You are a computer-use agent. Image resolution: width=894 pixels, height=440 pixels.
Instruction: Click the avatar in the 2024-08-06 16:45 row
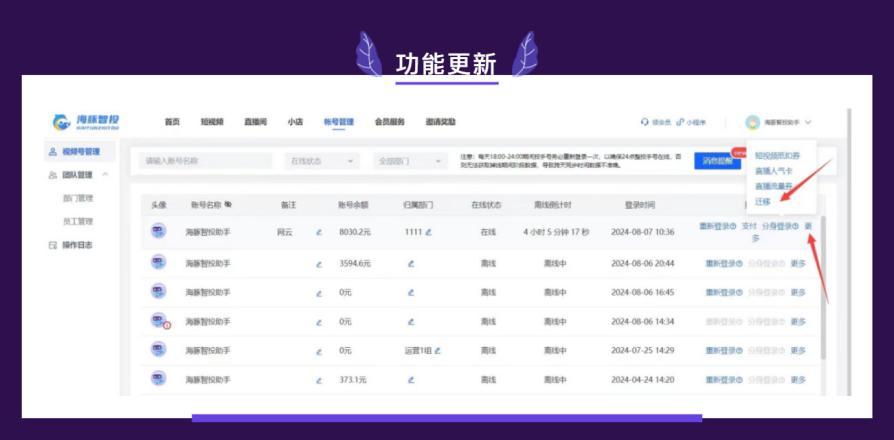pos(159,291)
